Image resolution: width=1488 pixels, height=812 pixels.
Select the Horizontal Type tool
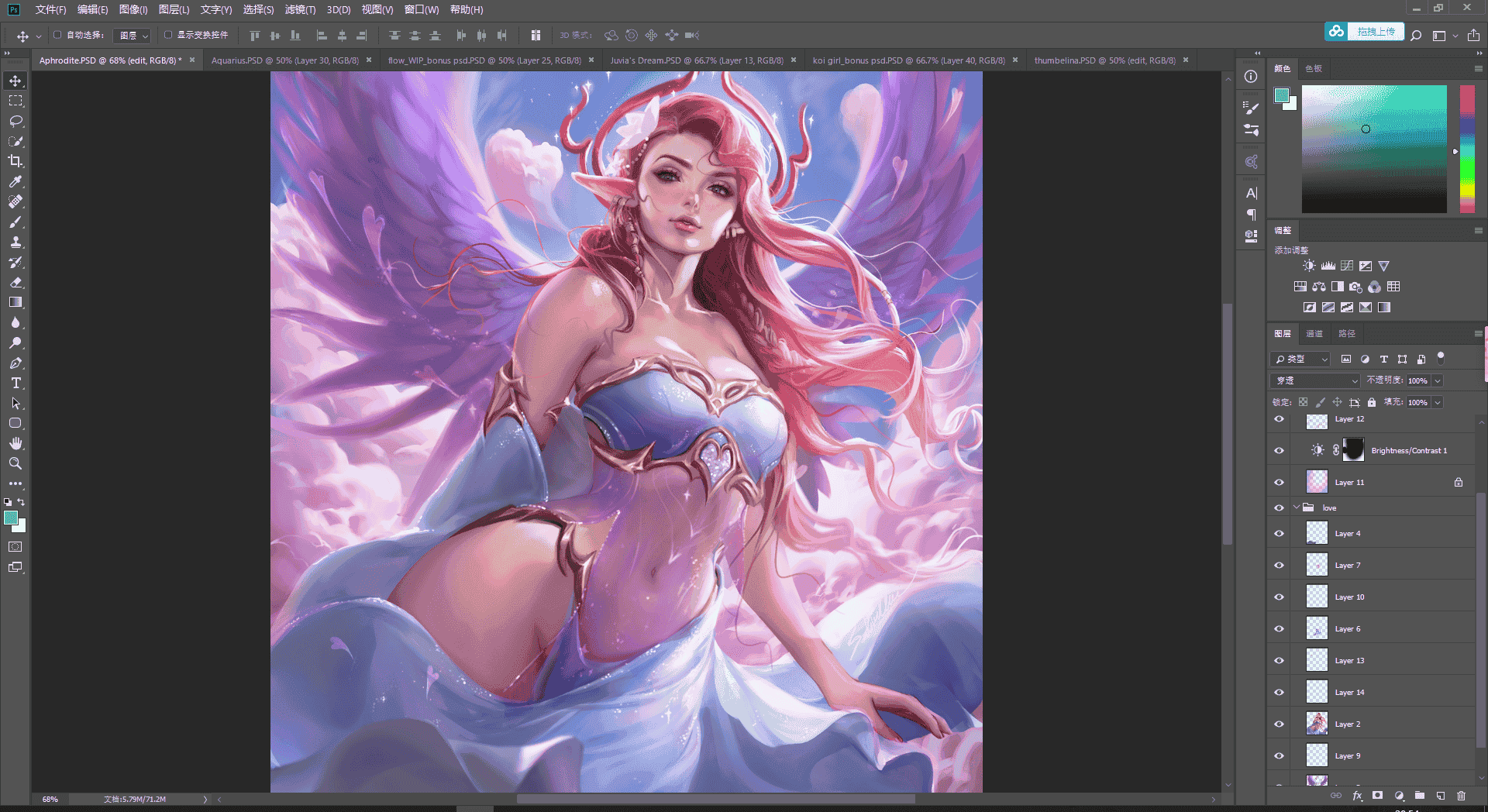pyautogui.click(x=15, y=383)
